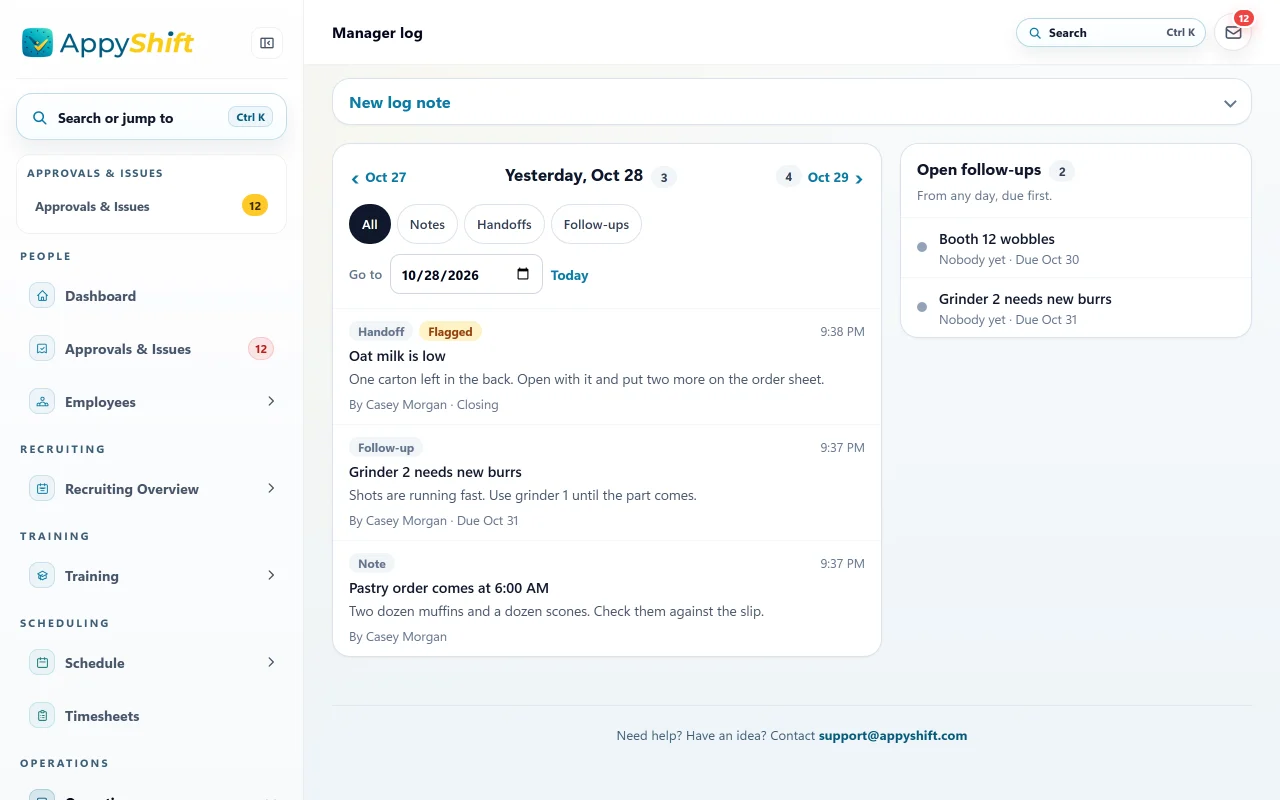Click the Grinder 2 log entry titled in the day list
Screen dimensions: 1280x800
(x=435, y=472)
